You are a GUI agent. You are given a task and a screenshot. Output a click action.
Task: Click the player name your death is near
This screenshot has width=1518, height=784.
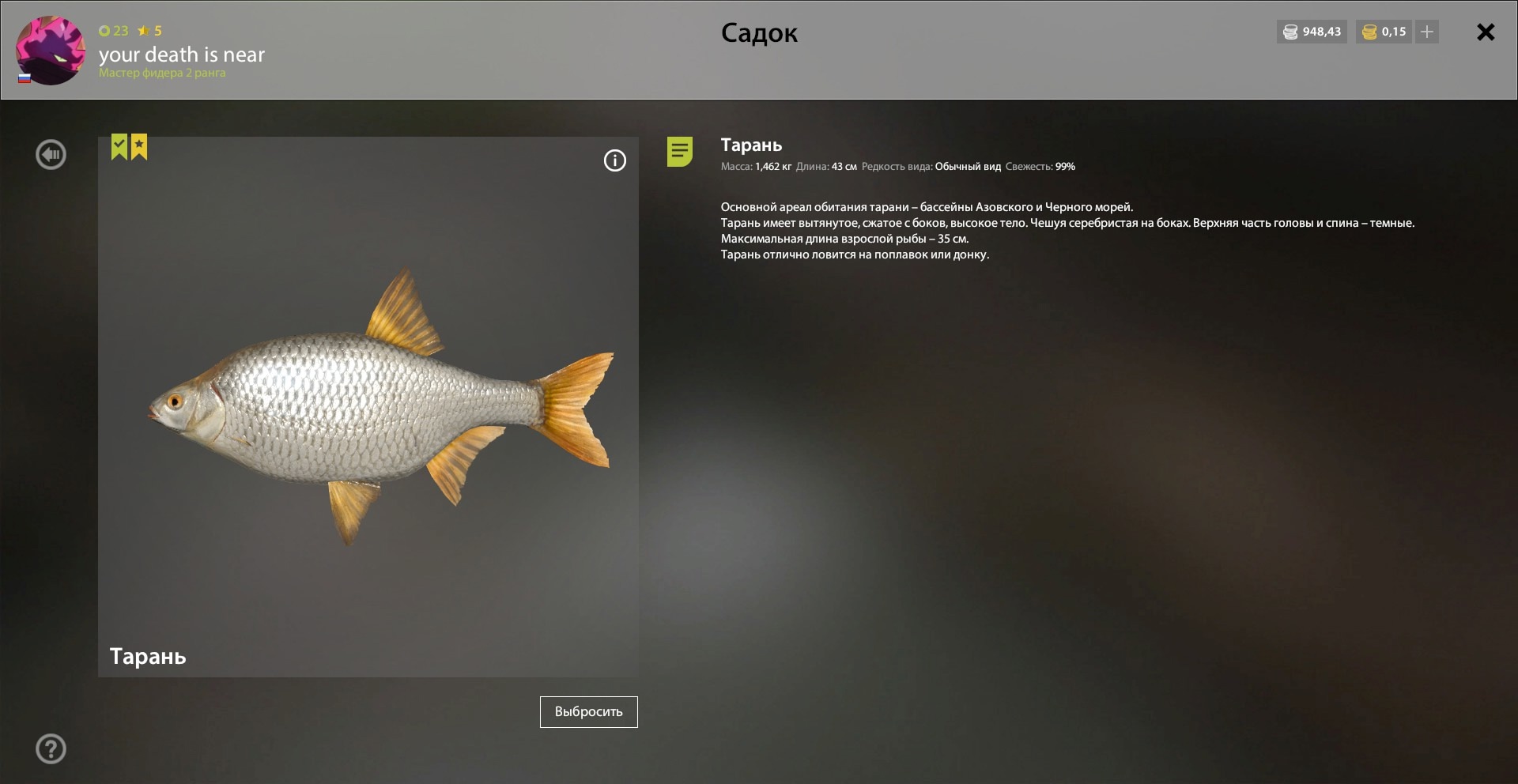182,55
